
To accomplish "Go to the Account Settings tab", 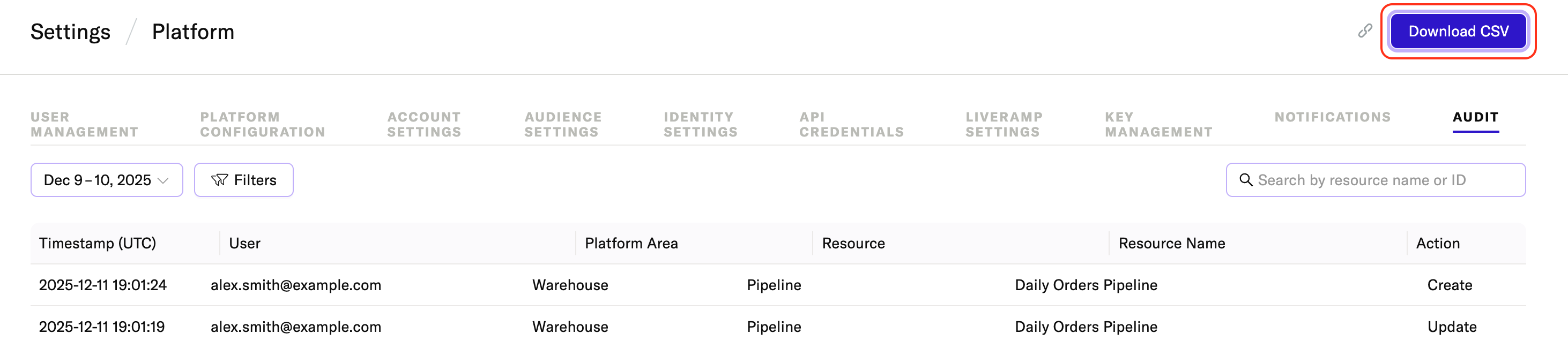I will tap(424, 125).
